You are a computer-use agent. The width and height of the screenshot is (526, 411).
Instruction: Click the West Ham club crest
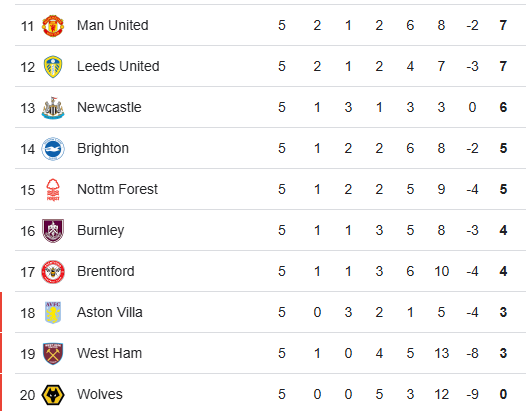(x=53, y=353)
